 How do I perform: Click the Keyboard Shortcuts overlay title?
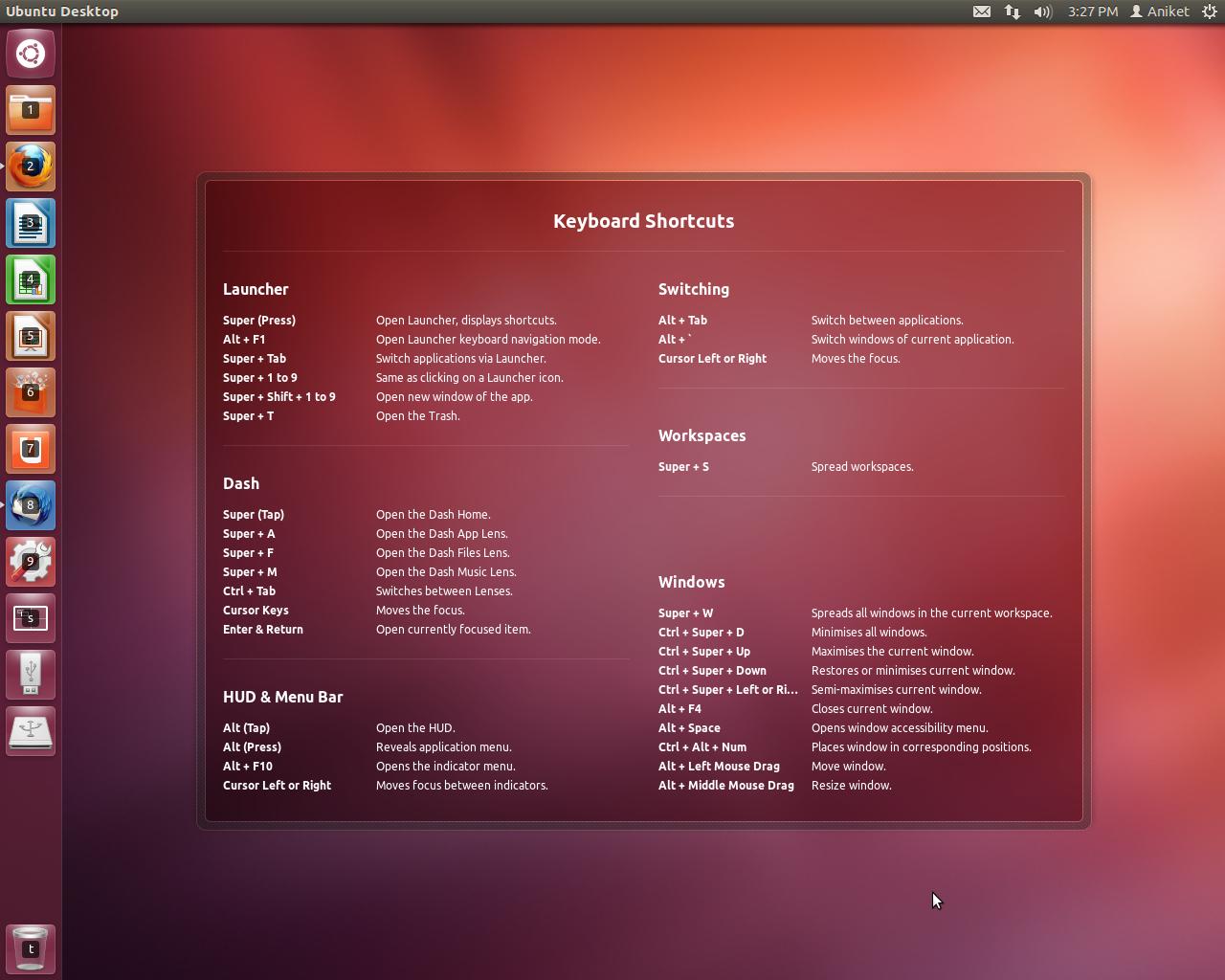click(x=643, y=221)
